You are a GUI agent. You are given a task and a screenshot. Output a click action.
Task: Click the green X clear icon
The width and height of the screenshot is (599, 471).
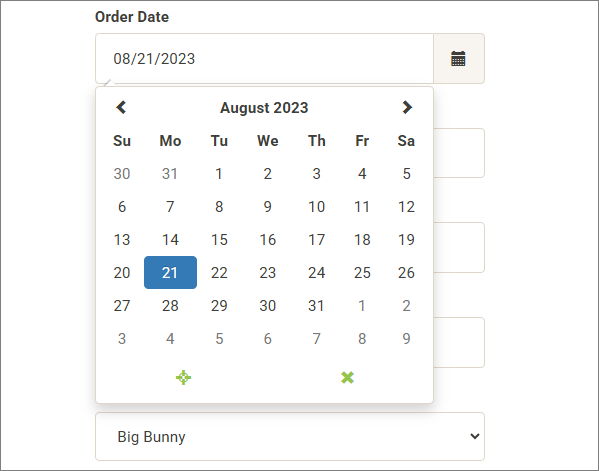(347, 377)
